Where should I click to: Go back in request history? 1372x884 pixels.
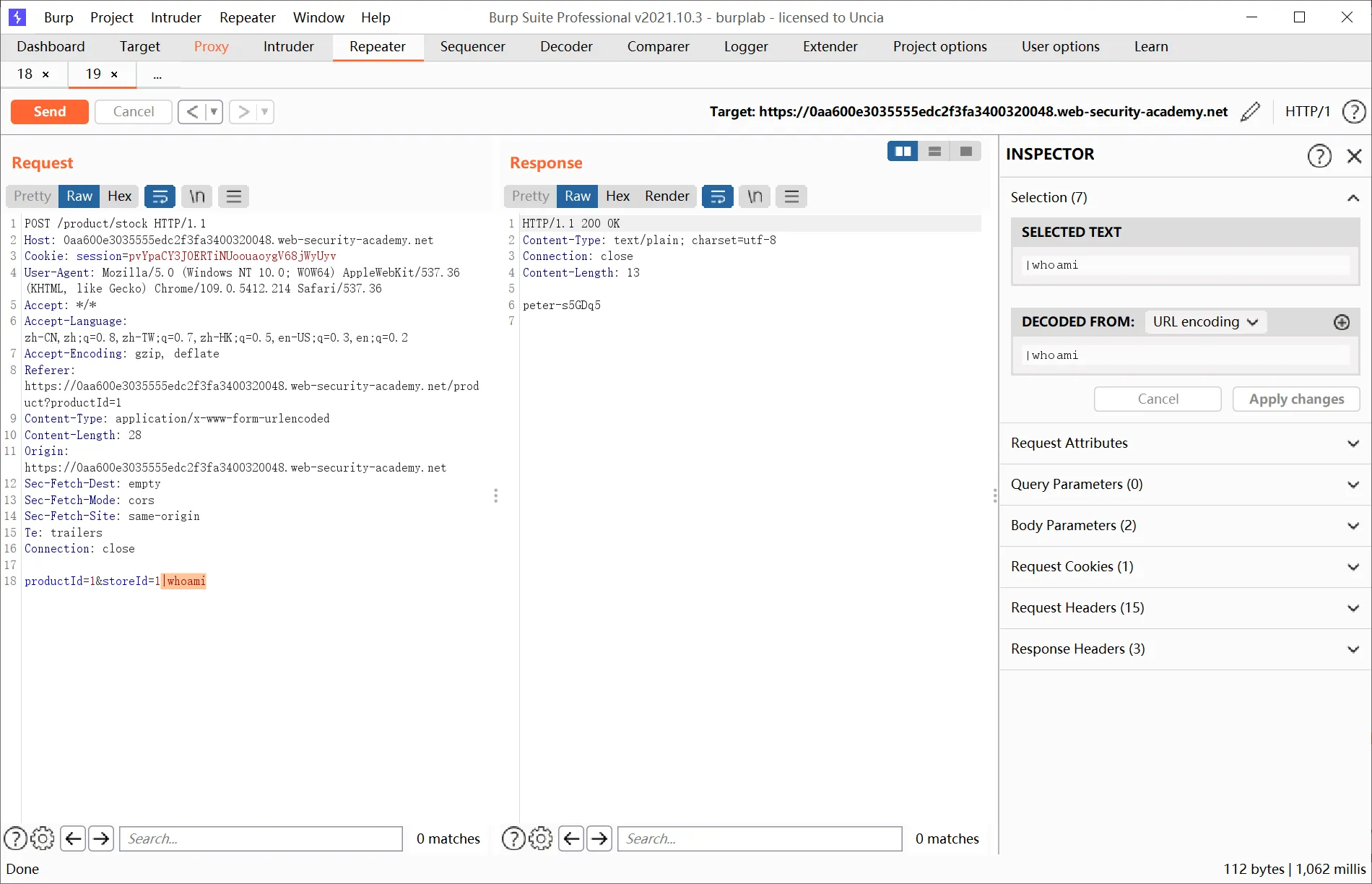[192, 111]
